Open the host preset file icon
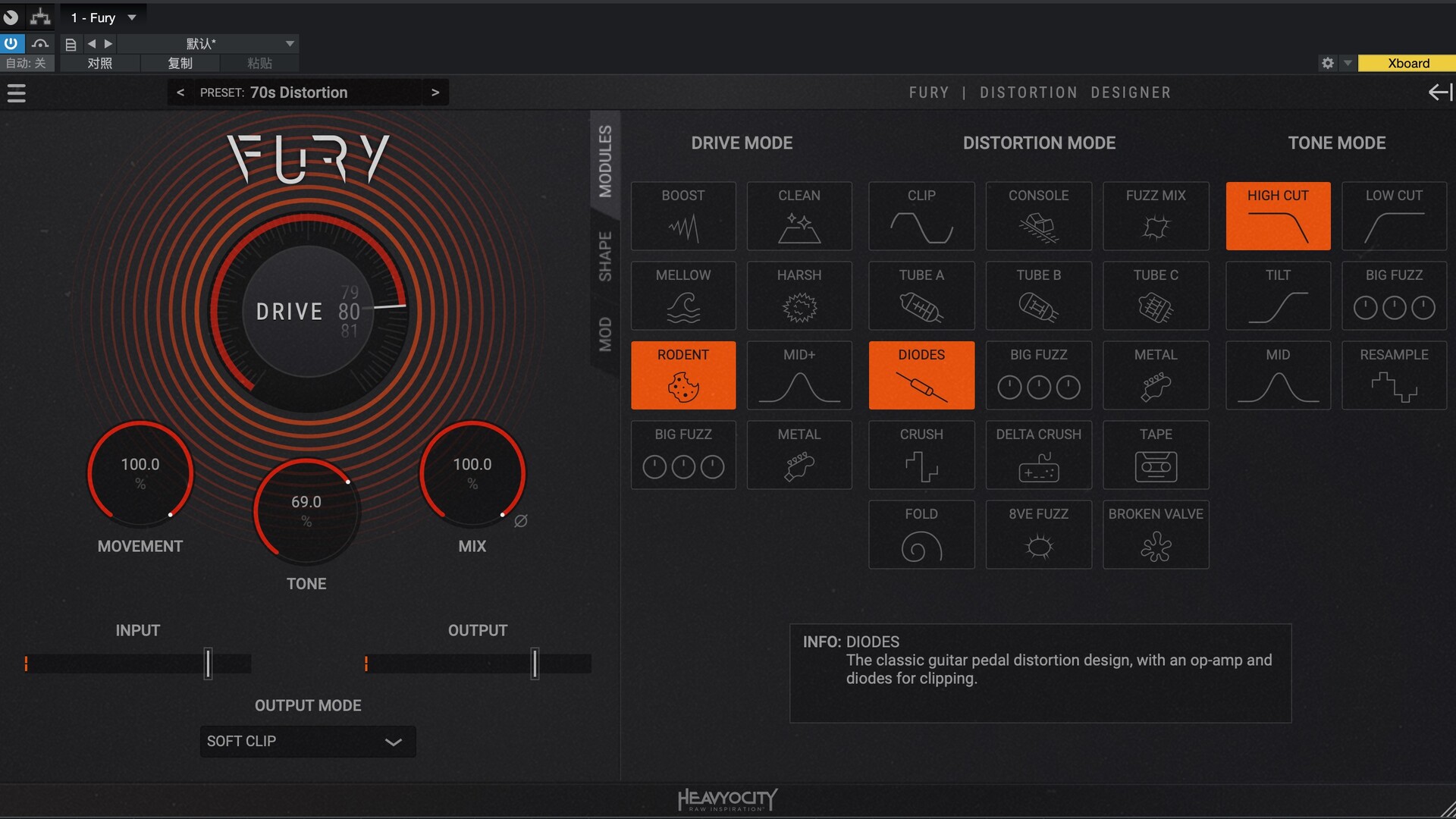Image resolution: width=1456 pixels, height=819 pixels. [x=71, y=45]
